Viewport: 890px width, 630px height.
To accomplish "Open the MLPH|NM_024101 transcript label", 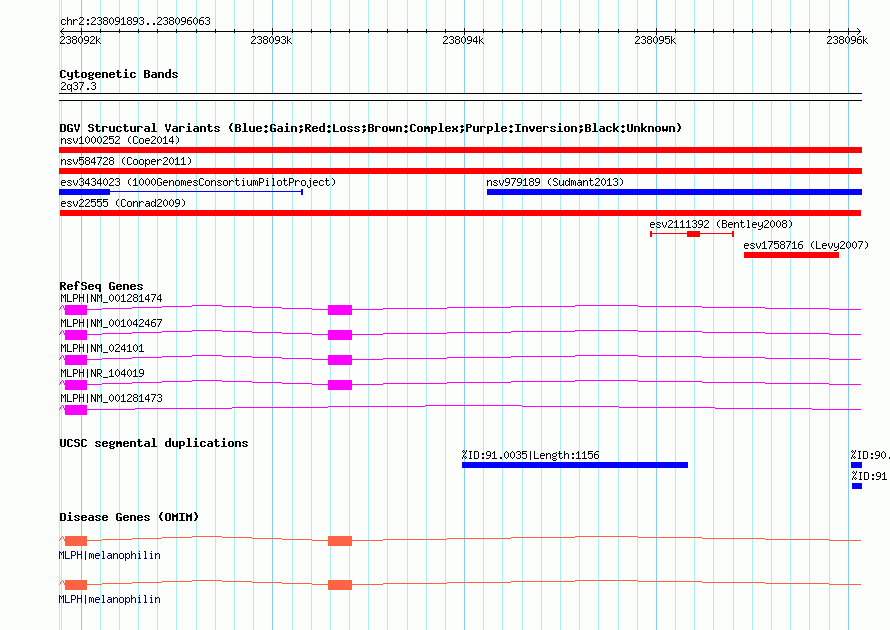I will coord(102,348).
